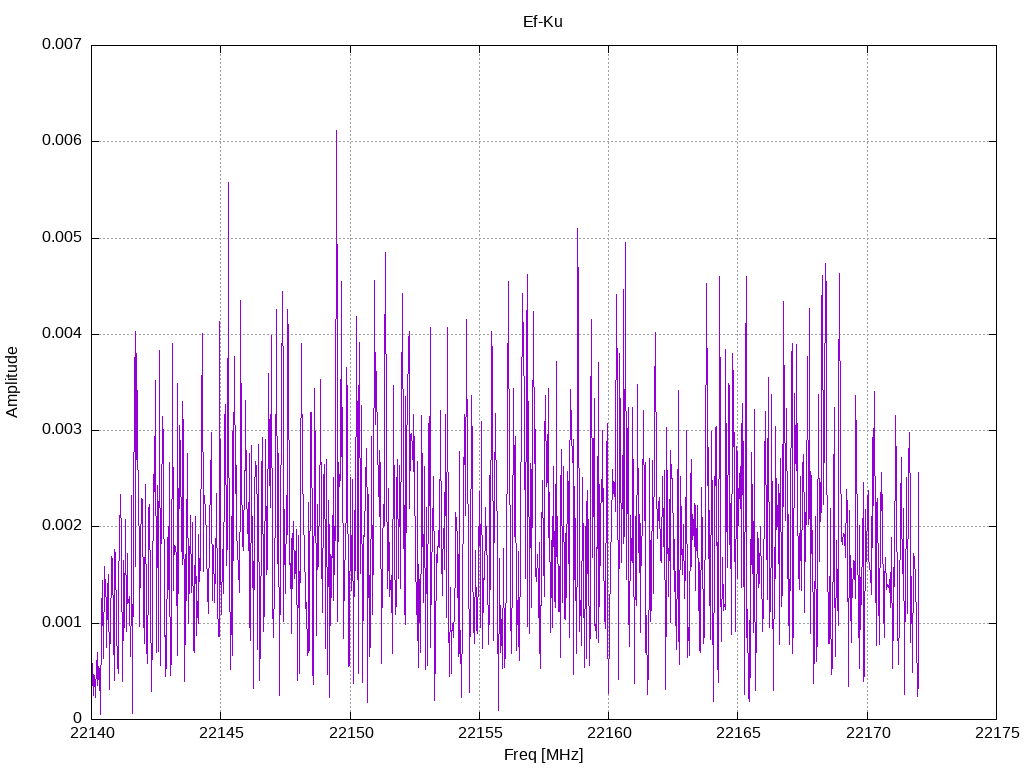Click the plot title Ef-Ku

543,22
